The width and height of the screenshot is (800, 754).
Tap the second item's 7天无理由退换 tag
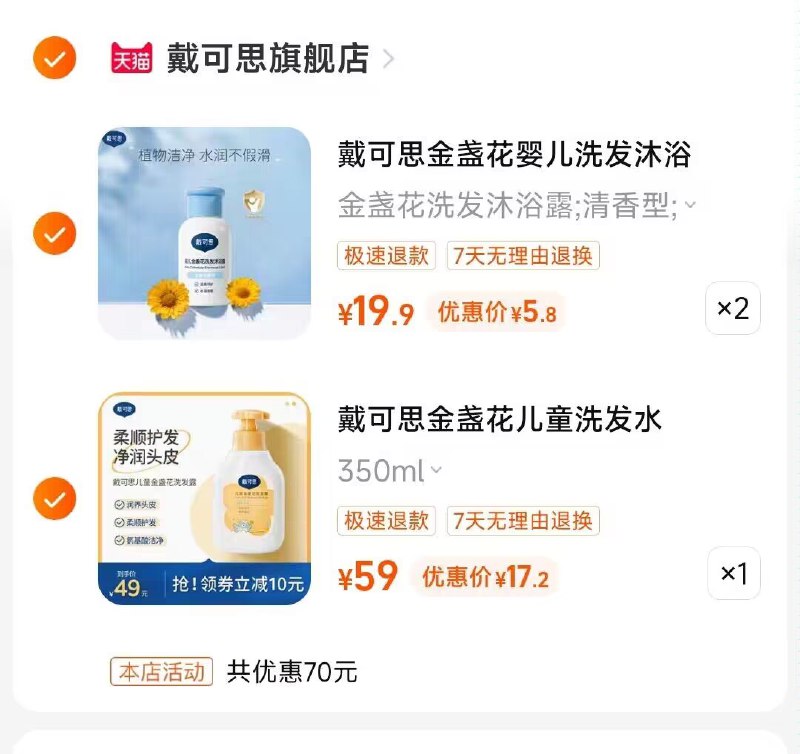point(523,520)
